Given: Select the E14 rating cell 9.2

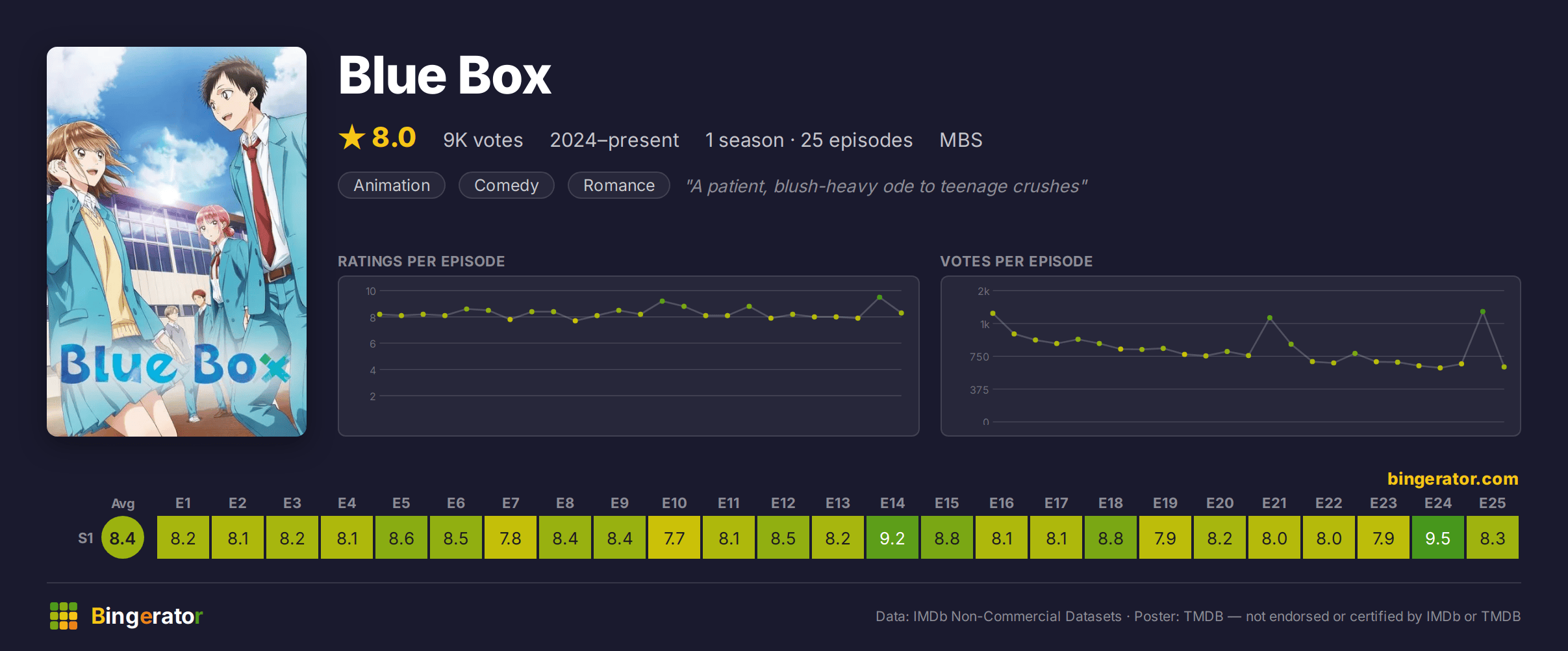Looking at the screenshot, I should (x=892, y=537).
